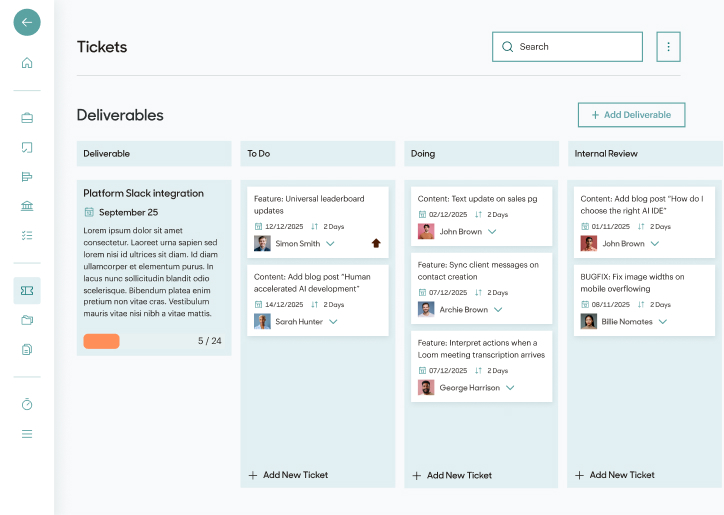Click into the Search input field
This screenshot has height=515, width=724.
tap(567, 47)
